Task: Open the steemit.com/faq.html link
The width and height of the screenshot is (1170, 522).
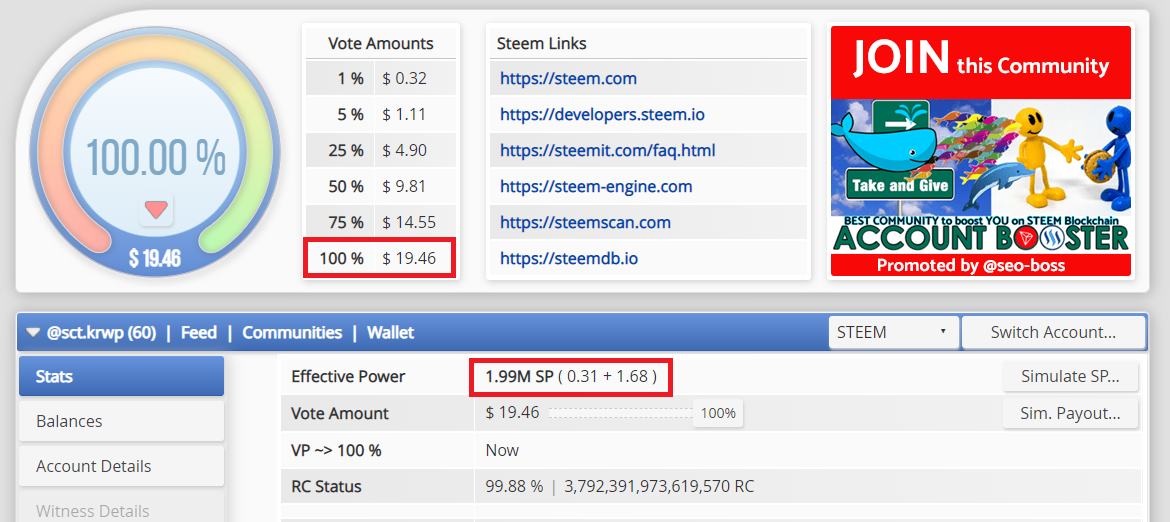Action: (607, 151)
